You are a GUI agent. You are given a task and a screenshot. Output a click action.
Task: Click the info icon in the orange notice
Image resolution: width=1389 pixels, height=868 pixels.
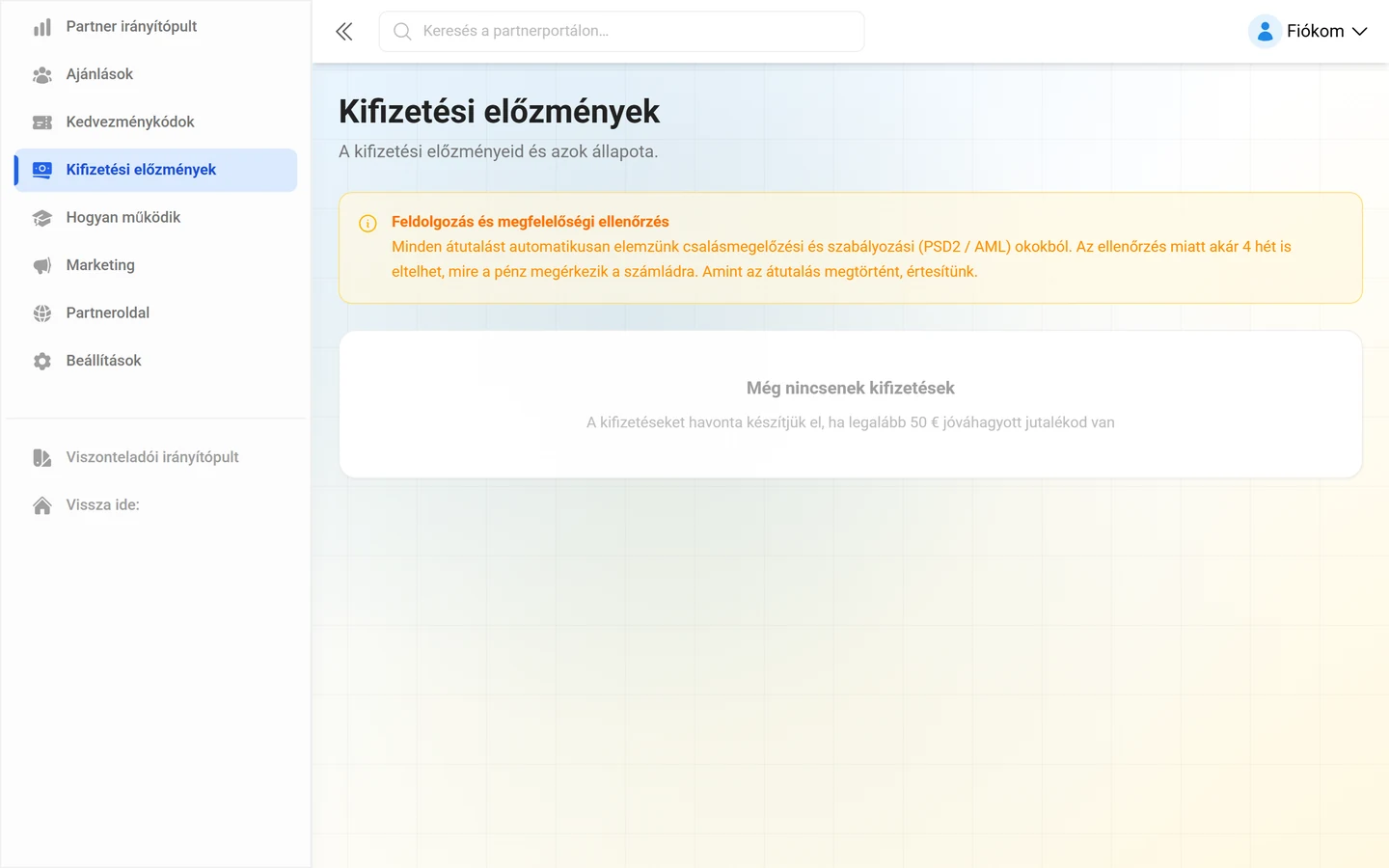point(368,224)
